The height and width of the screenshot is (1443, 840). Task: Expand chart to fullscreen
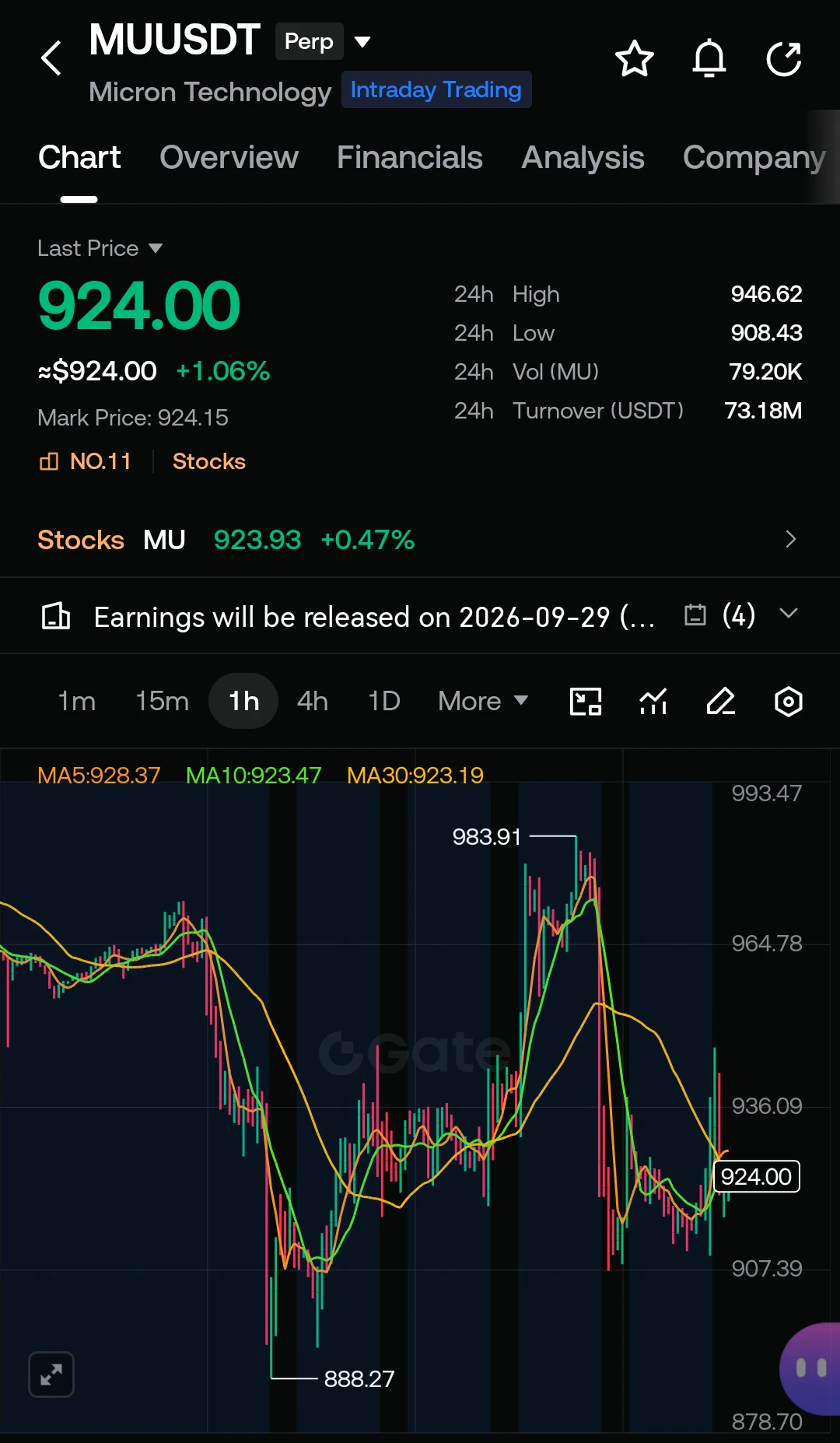51,1375
